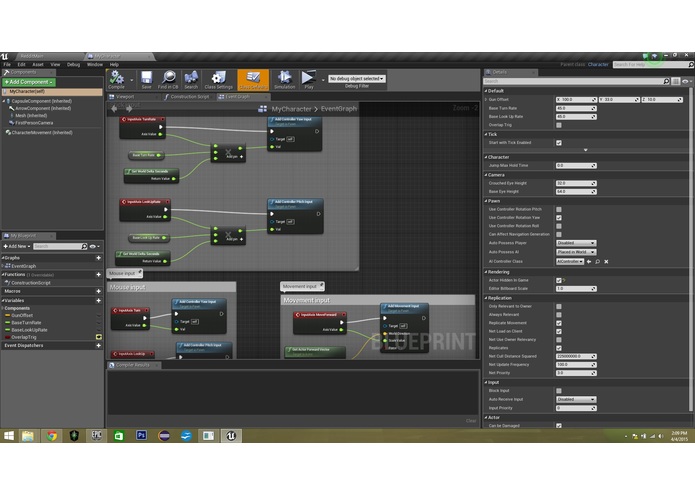The image size is (695, 494).
Task: Open the Asset menu
Action: [x=38, y=65]
